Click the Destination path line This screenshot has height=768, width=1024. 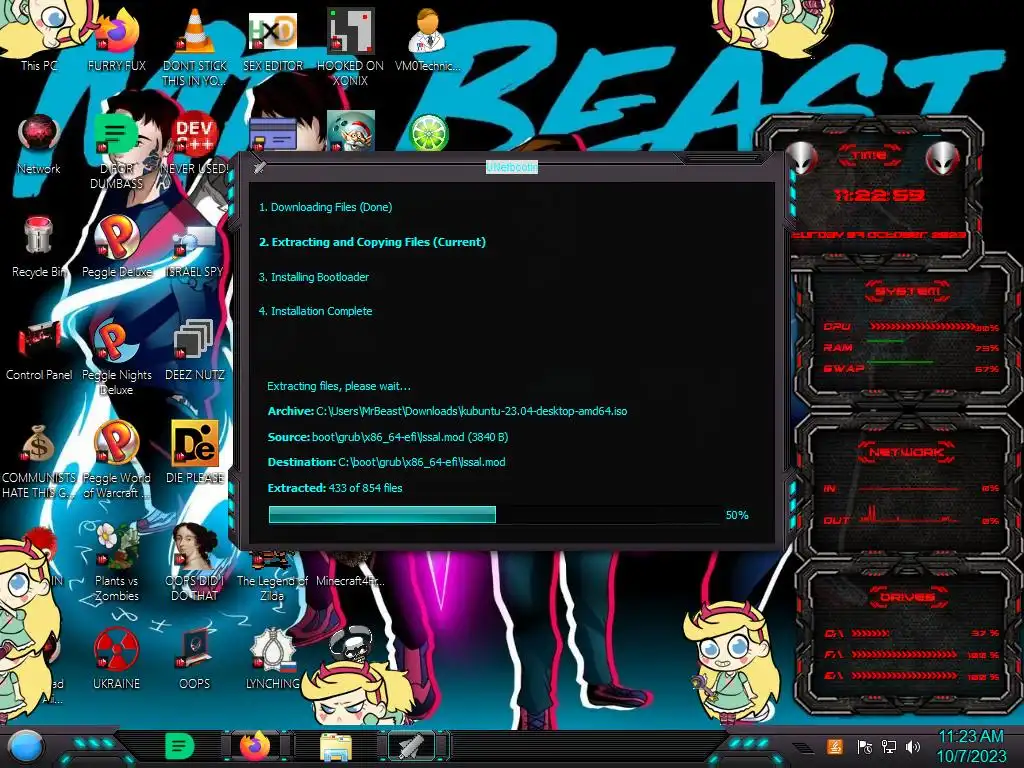(x=387, y=462)
